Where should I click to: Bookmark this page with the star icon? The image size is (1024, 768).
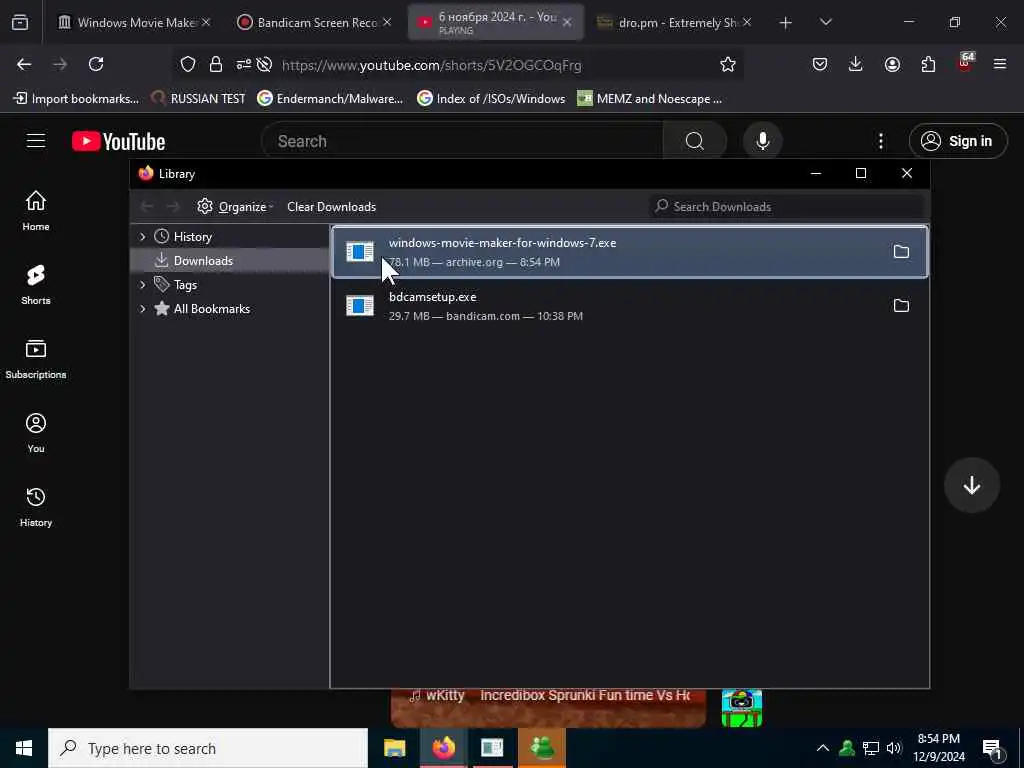click(728, 64)
